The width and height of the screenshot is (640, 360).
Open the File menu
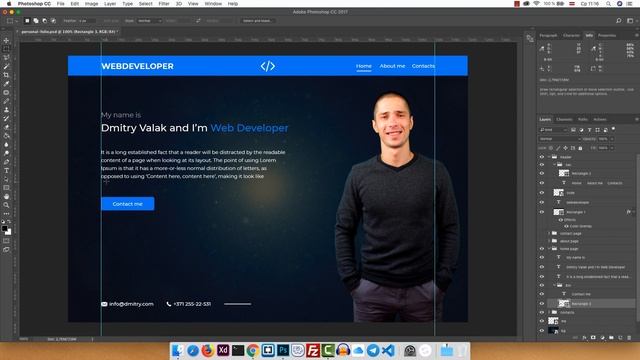pyautogui.click(x=61, y=4)
